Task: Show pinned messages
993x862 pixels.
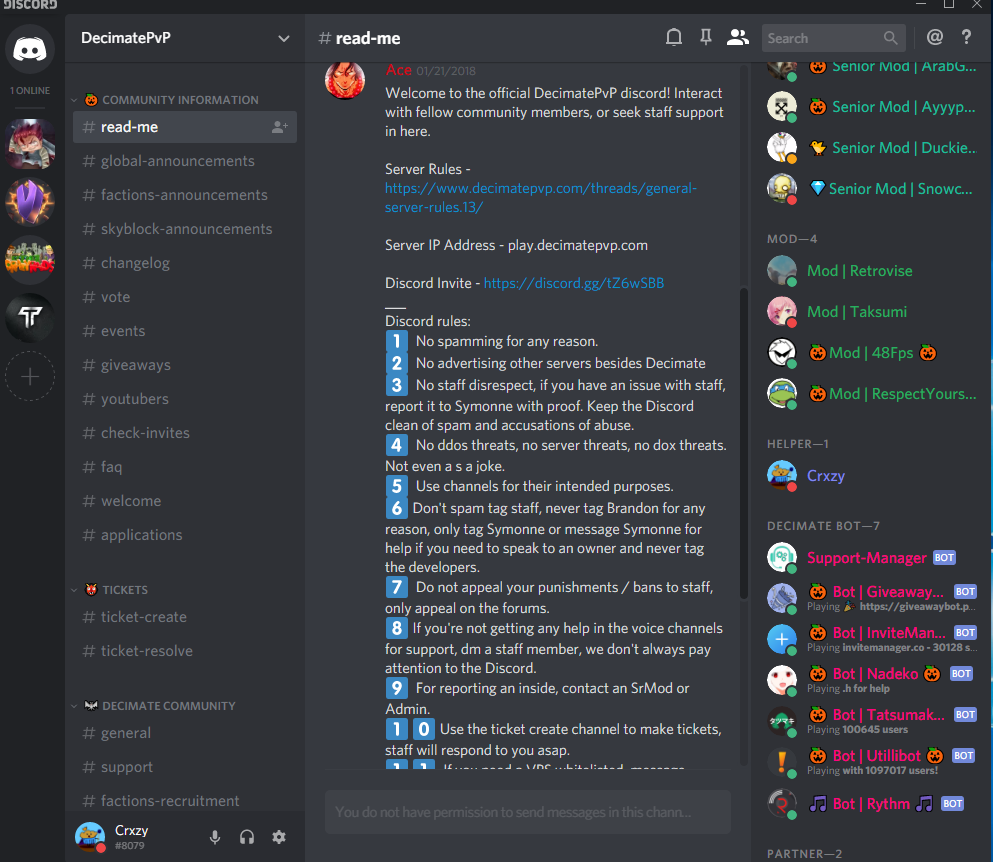Action: coord(705,38)
